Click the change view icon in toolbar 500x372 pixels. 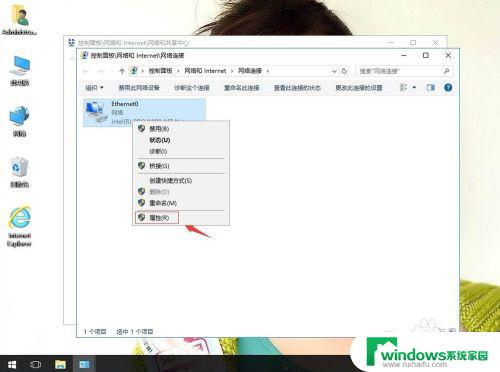click(x=404, y=87)
